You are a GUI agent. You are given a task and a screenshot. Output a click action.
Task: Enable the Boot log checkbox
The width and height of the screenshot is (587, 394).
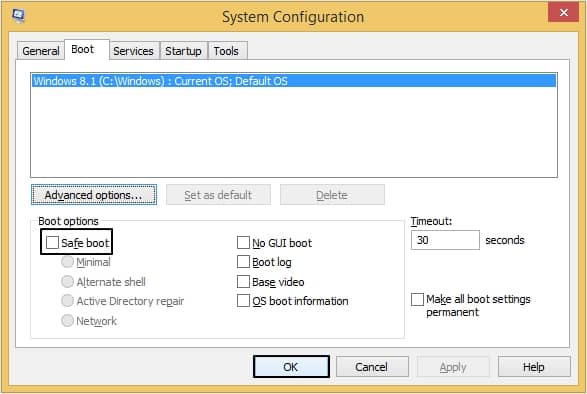point(243,261)
